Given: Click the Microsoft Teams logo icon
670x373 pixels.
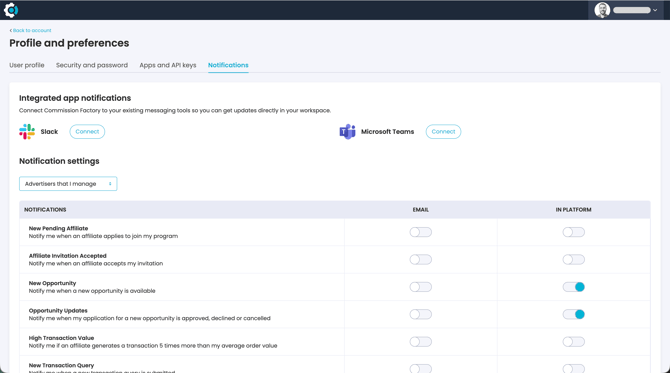Looking at the screenshot, I should (x=347, y=132).
